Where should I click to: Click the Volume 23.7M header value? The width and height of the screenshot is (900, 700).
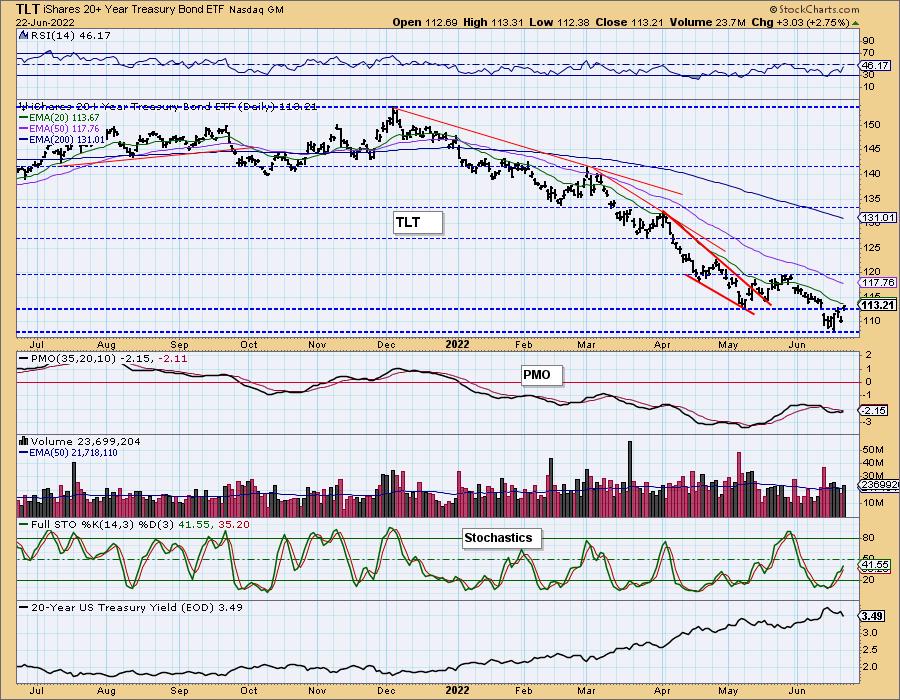(x=707, y=22)
